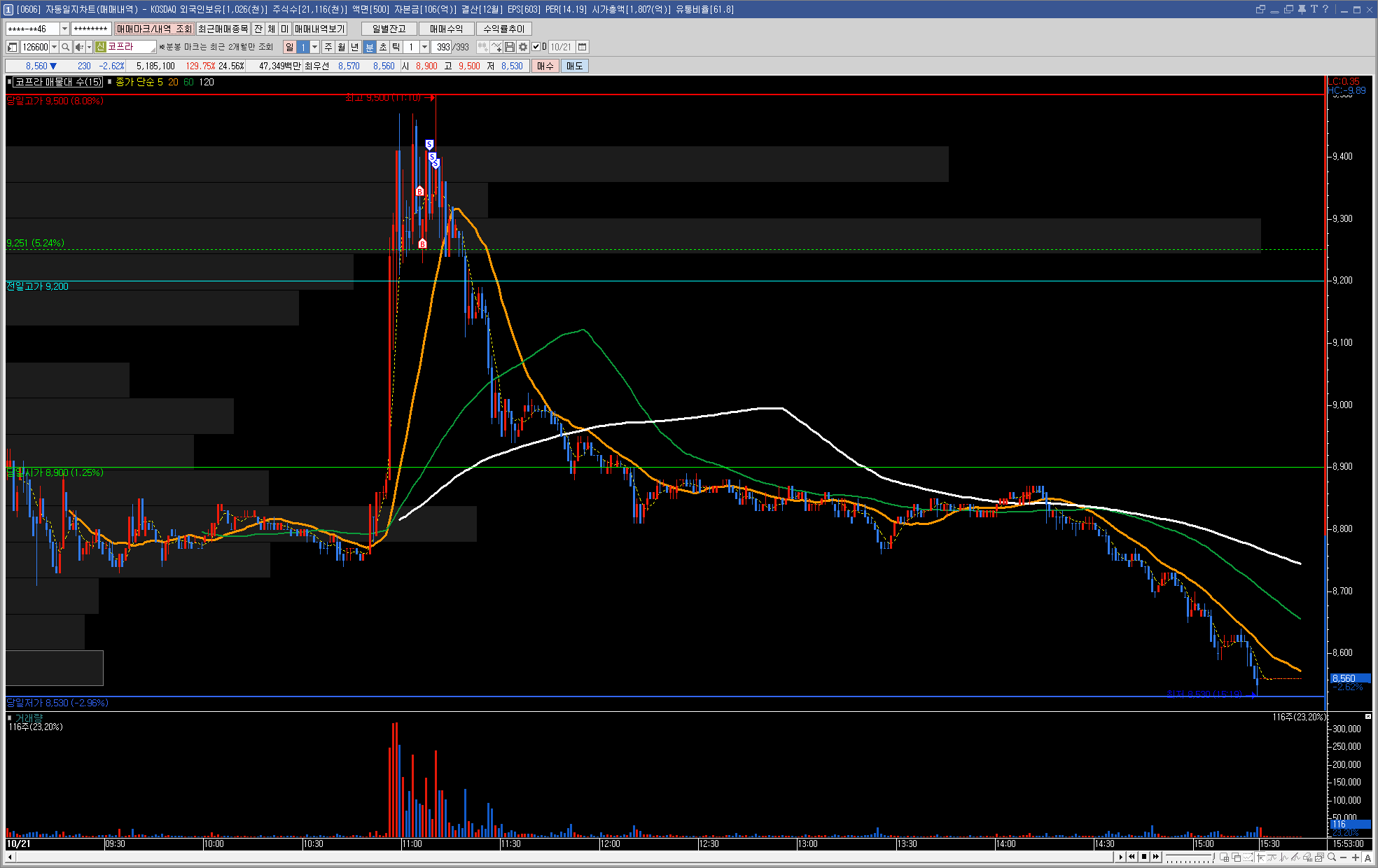Click the 매매내역보기 button
This screenshot has width=1378, height=868.
[320, 29]
